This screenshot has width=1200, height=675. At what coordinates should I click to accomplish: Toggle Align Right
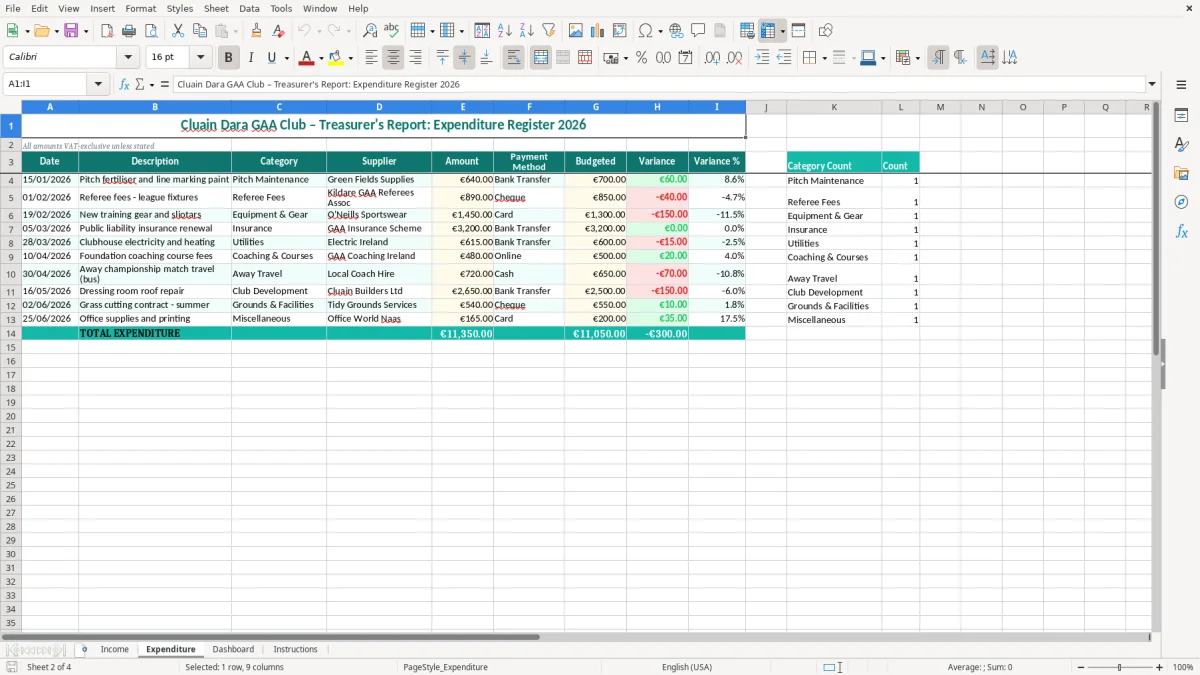coord(416,58)
